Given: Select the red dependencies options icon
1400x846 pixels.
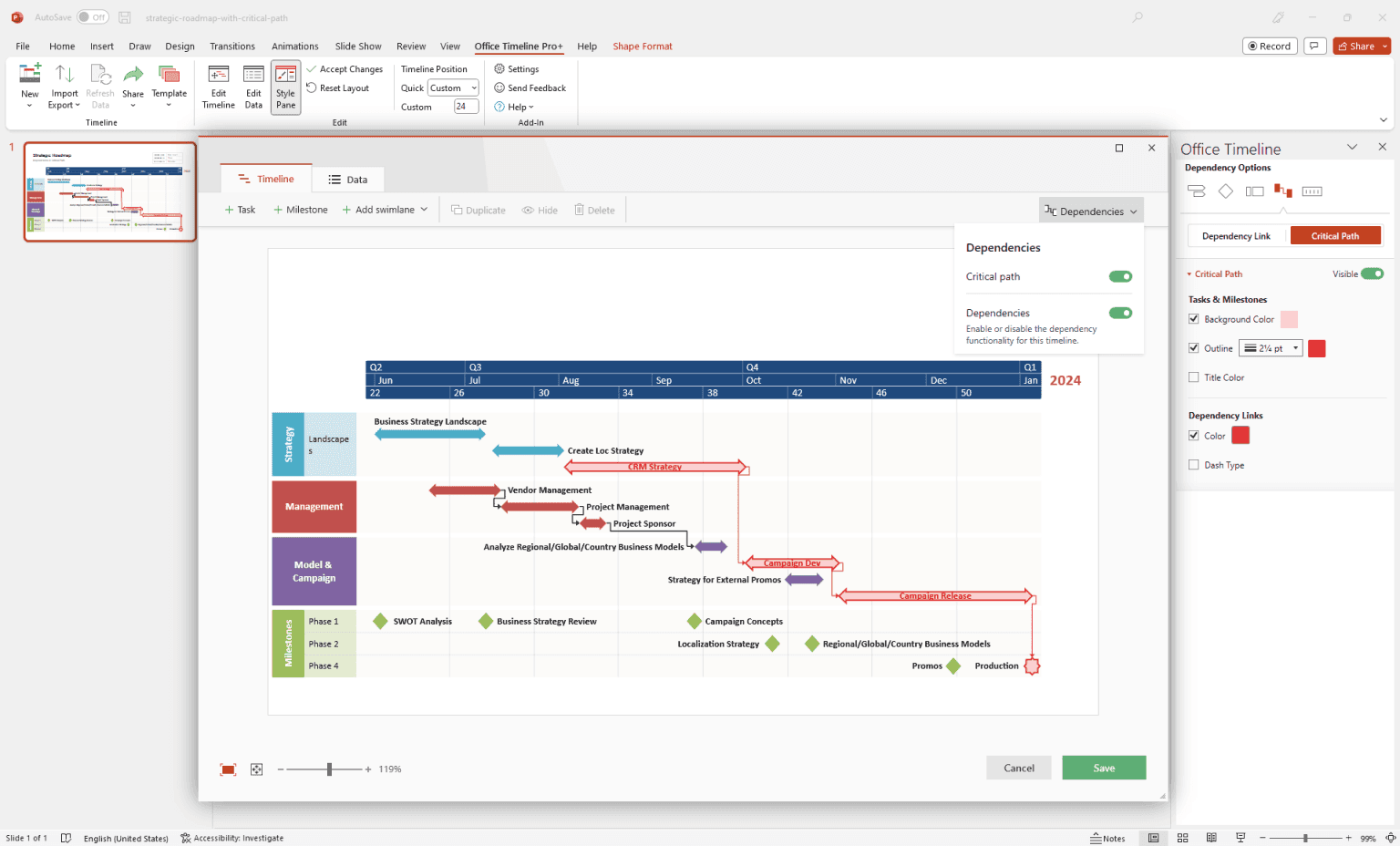Looking at the screenshot, I should coord(1283,191).
